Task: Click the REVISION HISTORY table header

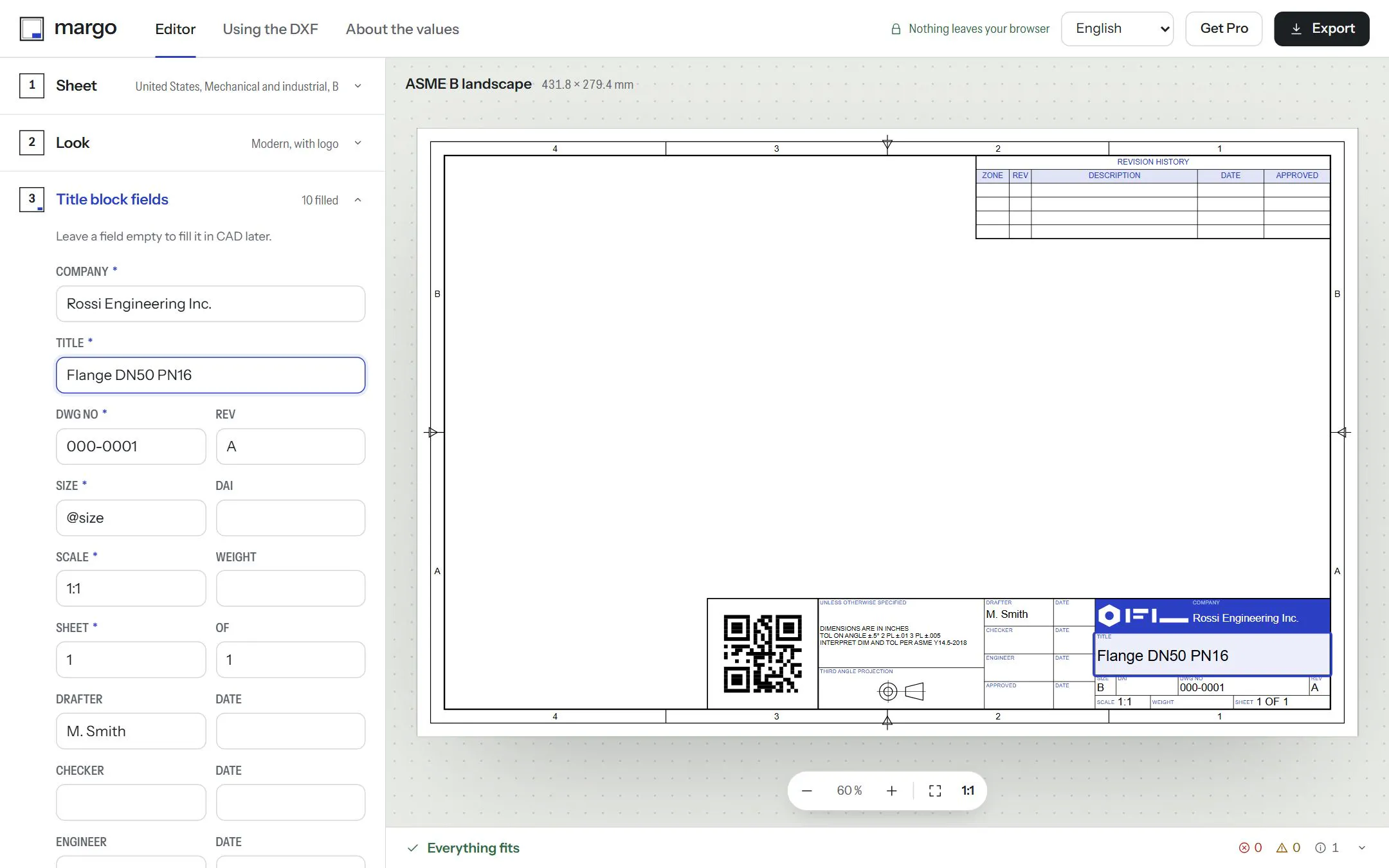Action: click(x=1153, y=162)
